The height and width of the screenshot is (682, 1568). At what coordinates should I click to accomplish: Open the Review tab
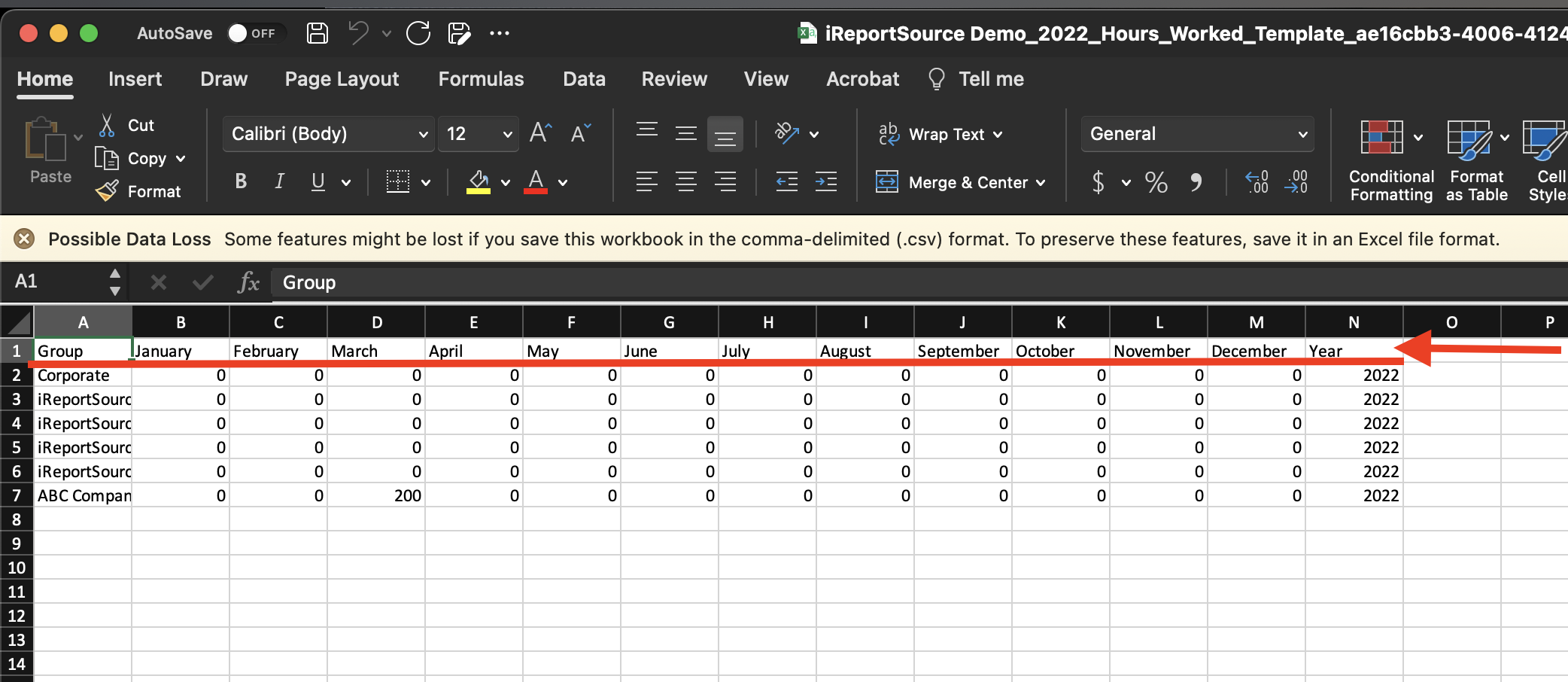point(675,79)
